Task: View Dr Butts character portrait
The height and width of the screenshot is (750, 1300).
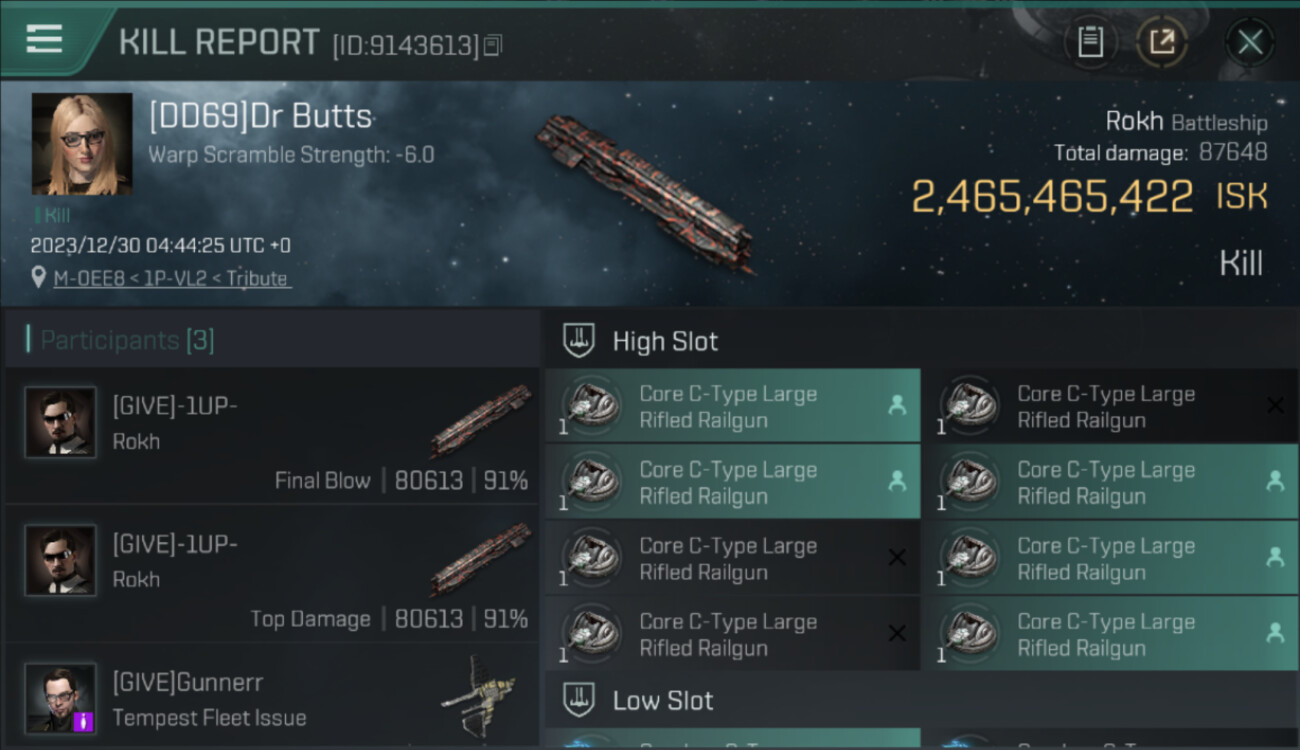Action: point(82,144)
